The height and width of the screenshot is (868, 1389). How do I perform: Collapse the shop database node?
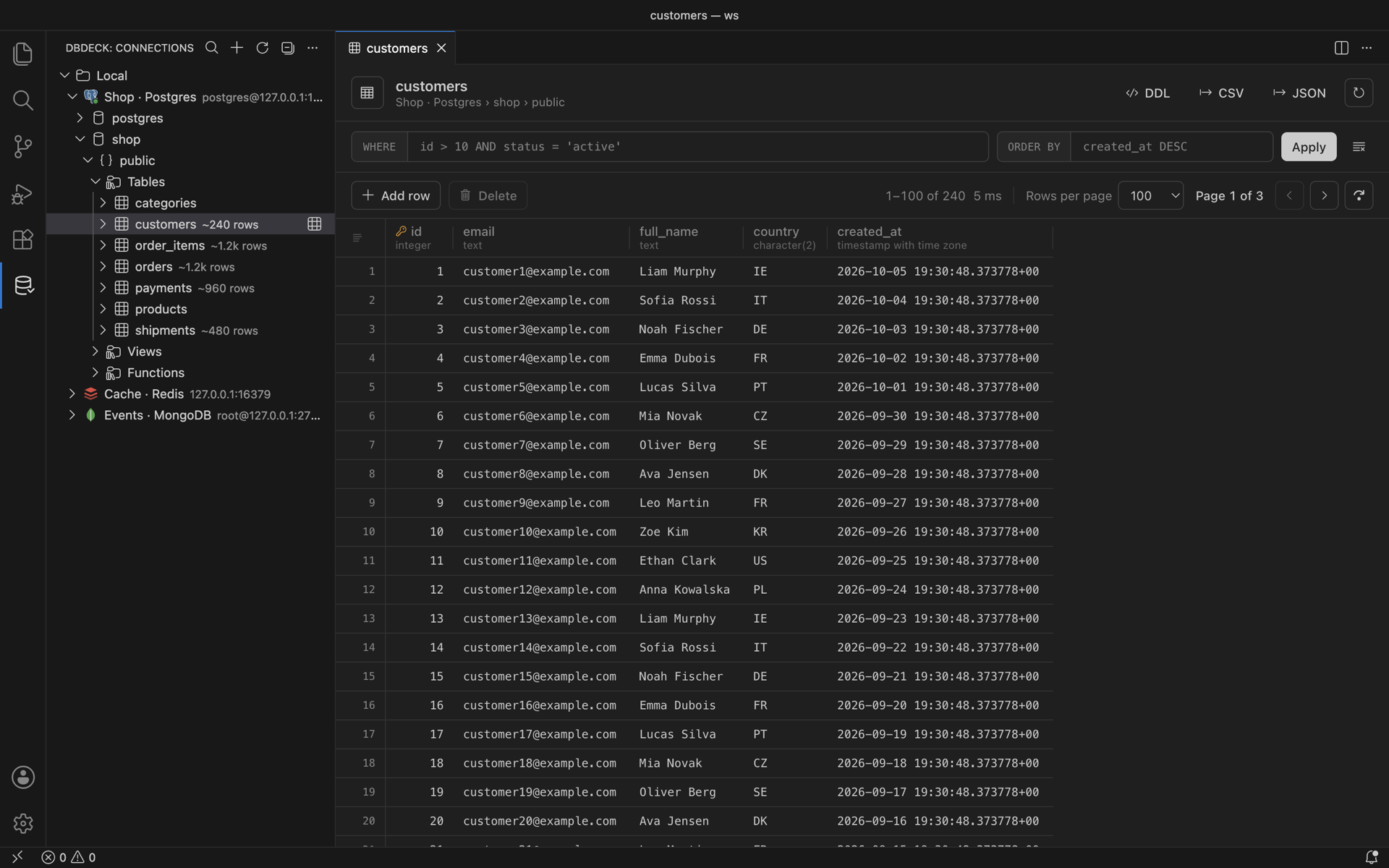click(80, 139)
